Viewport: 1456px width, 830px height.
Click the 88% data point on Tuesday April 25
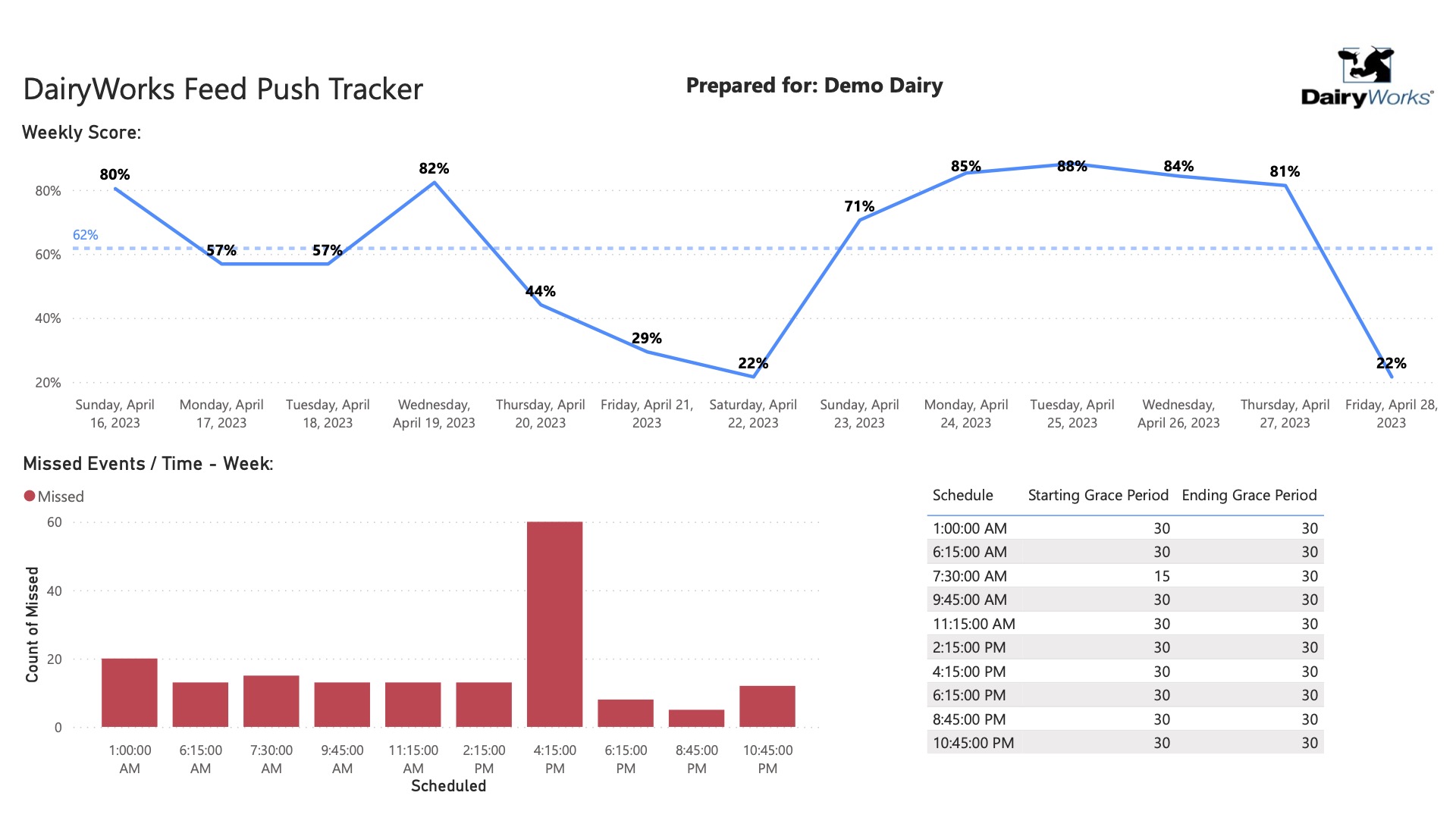pyautogui.click(x=1072, y=164)
